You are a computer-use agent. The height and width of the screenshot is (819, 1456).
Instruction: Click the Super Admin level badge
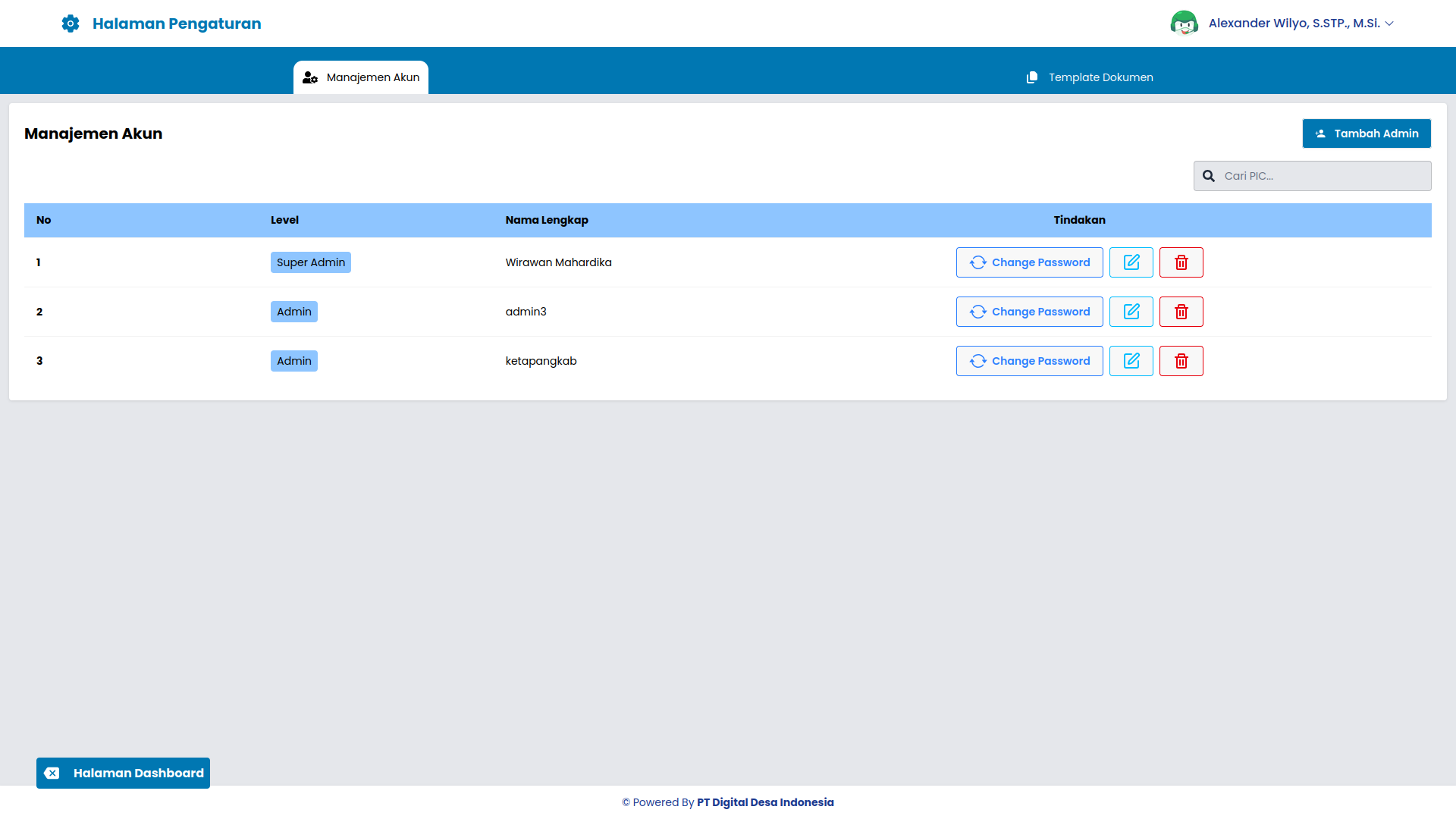(310, 262)
